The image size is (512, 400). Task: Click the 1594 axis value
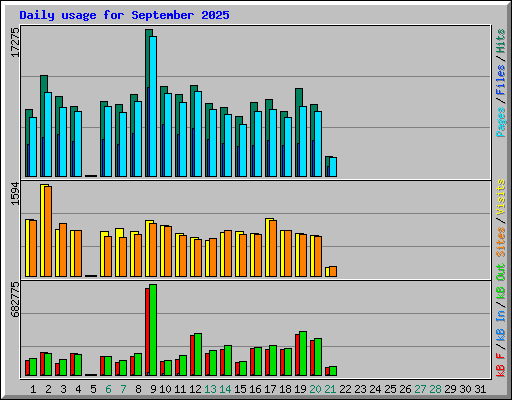tap(15, 194)
